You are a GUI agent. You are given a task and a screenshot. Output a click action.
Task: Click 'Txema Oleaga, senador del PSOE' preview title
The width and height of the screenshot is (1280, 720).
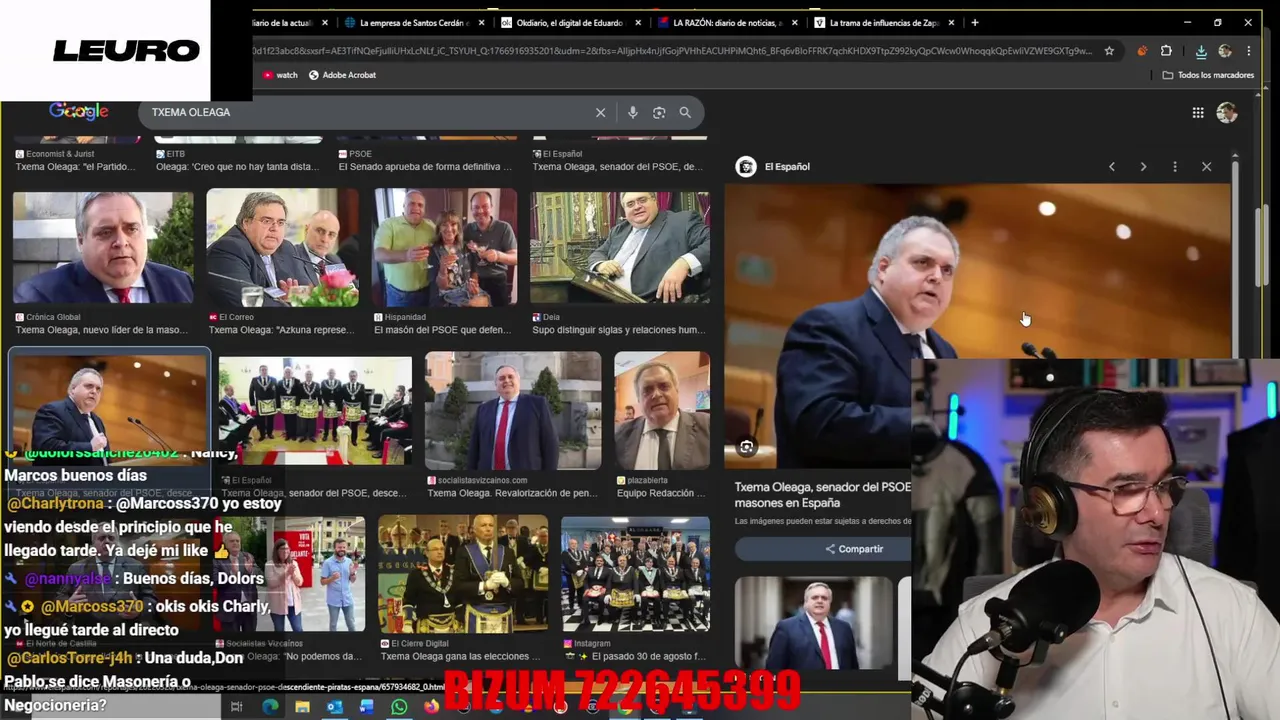pyautogui.click(x=823, y=494)
